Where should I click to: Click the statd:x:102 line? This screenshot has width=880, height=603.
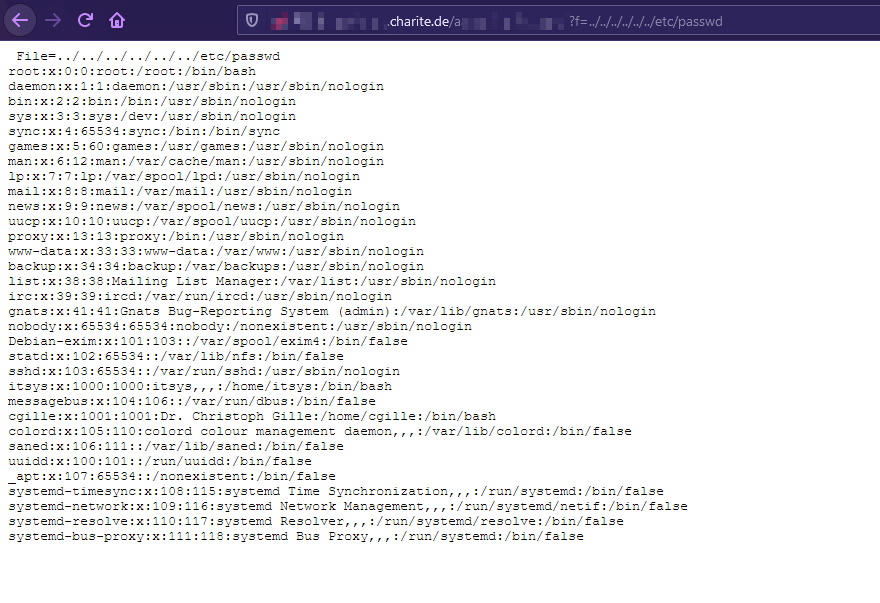(176, 357)
